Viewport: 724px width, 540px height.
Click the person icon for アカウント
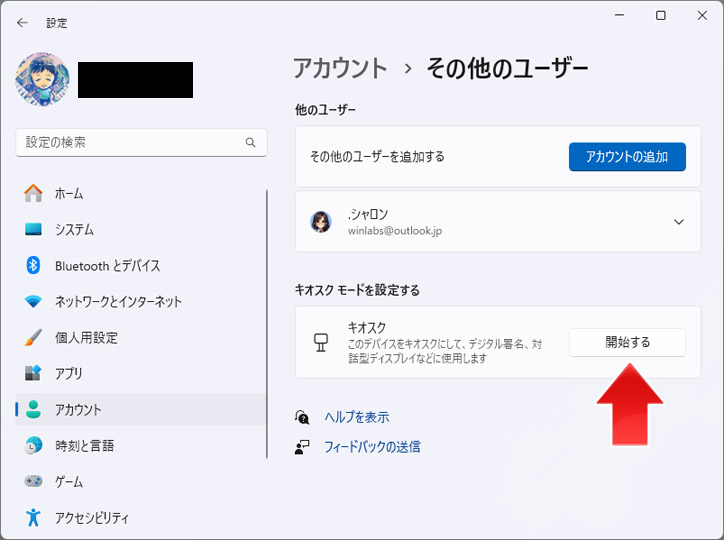point(33,409)
